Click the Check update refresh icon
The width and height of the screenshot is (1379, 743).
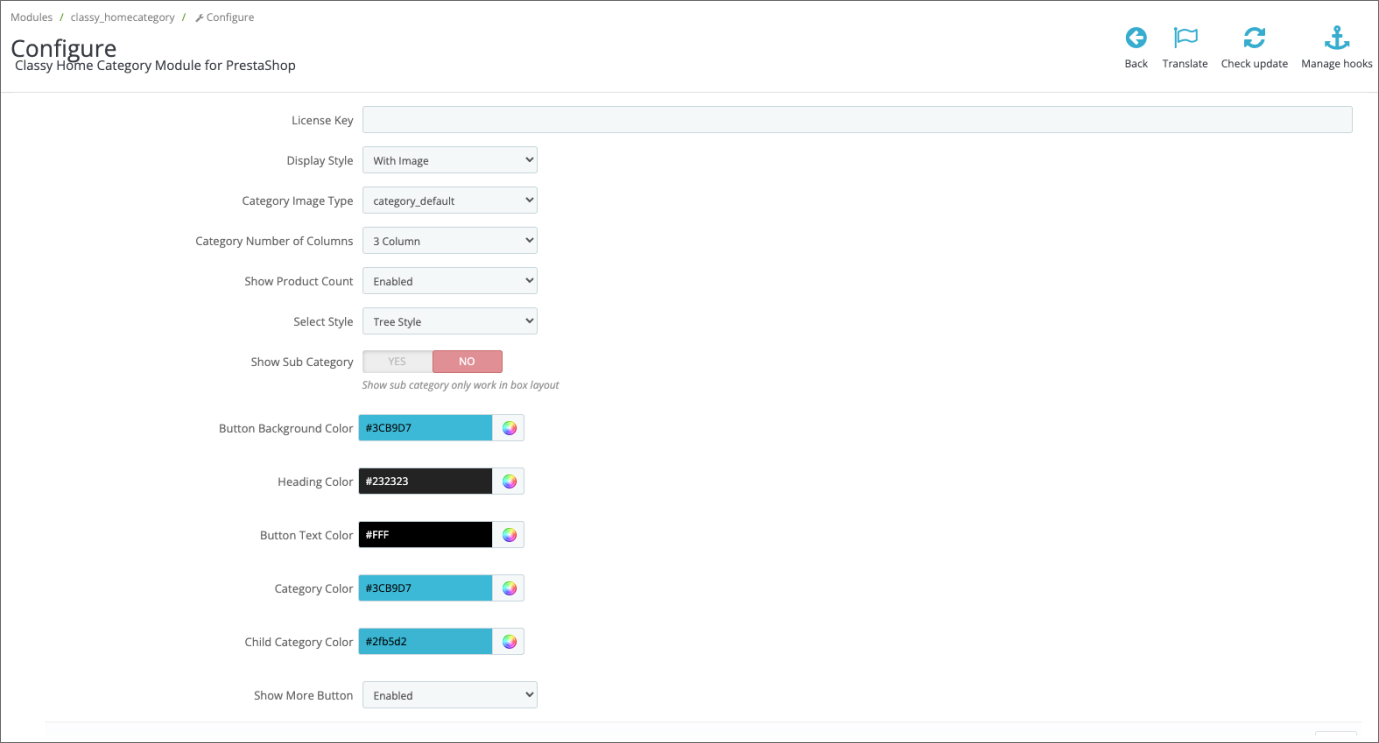(x=1254, y=38)
